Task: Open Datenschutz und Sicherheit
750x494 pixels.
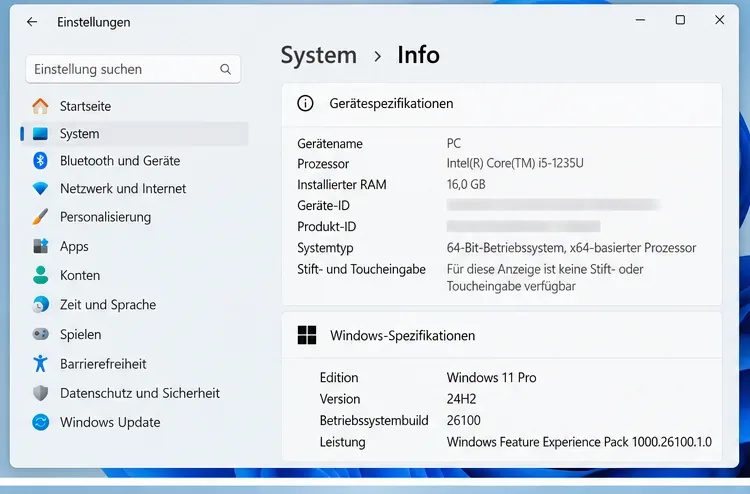Action: pyautogui.click(x=134, y=393)
